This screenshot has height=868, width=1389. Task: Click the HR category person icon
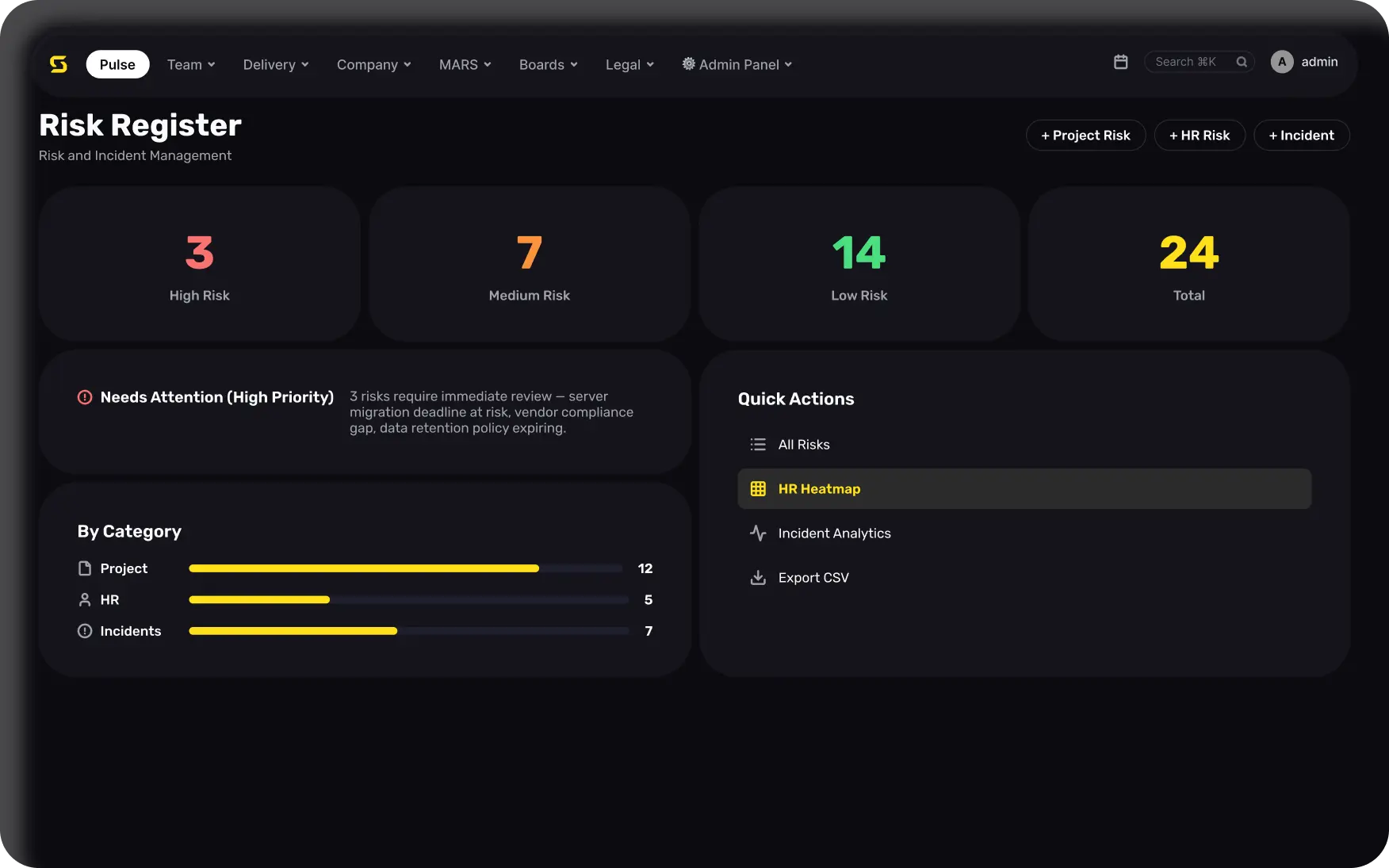(85, 600)
